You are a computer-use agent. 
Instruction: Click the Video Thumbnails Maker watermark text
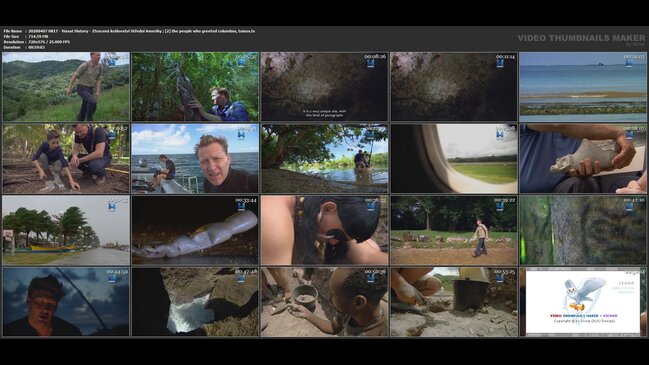pos(581,38)
